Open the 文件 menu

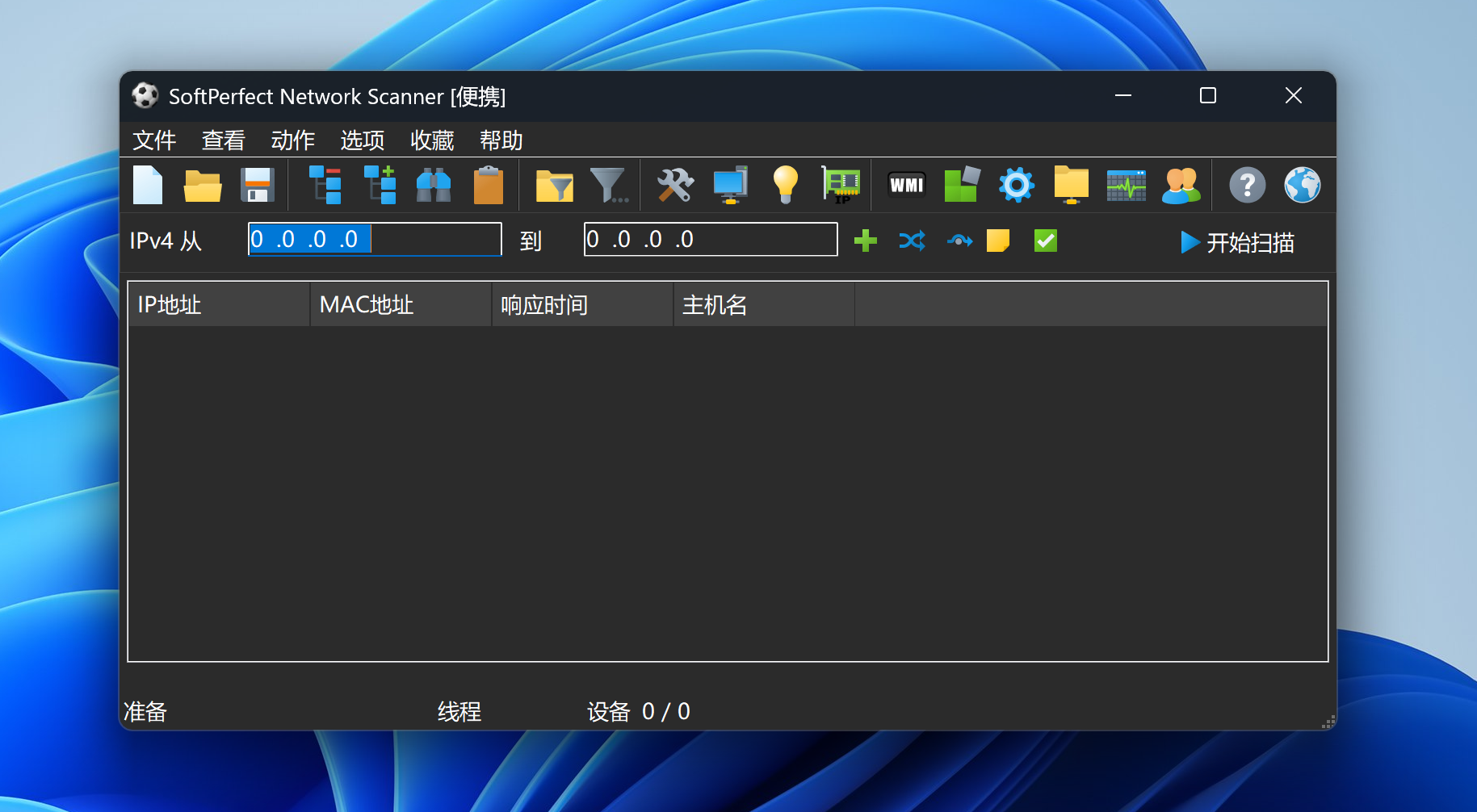coord(154,140)
